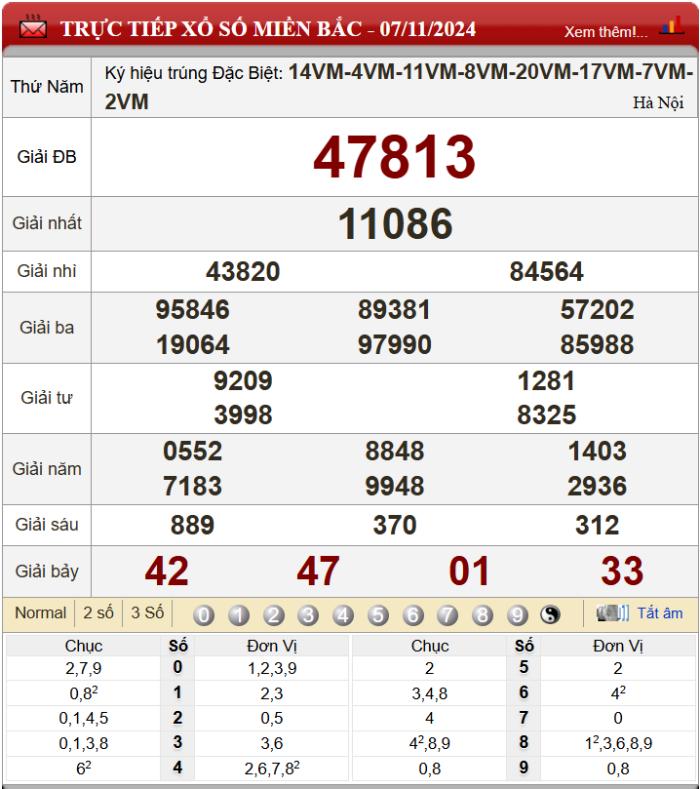
Task: Click Chục value 0,1,4,5 for row 2
Action: [x=84, y=718]
